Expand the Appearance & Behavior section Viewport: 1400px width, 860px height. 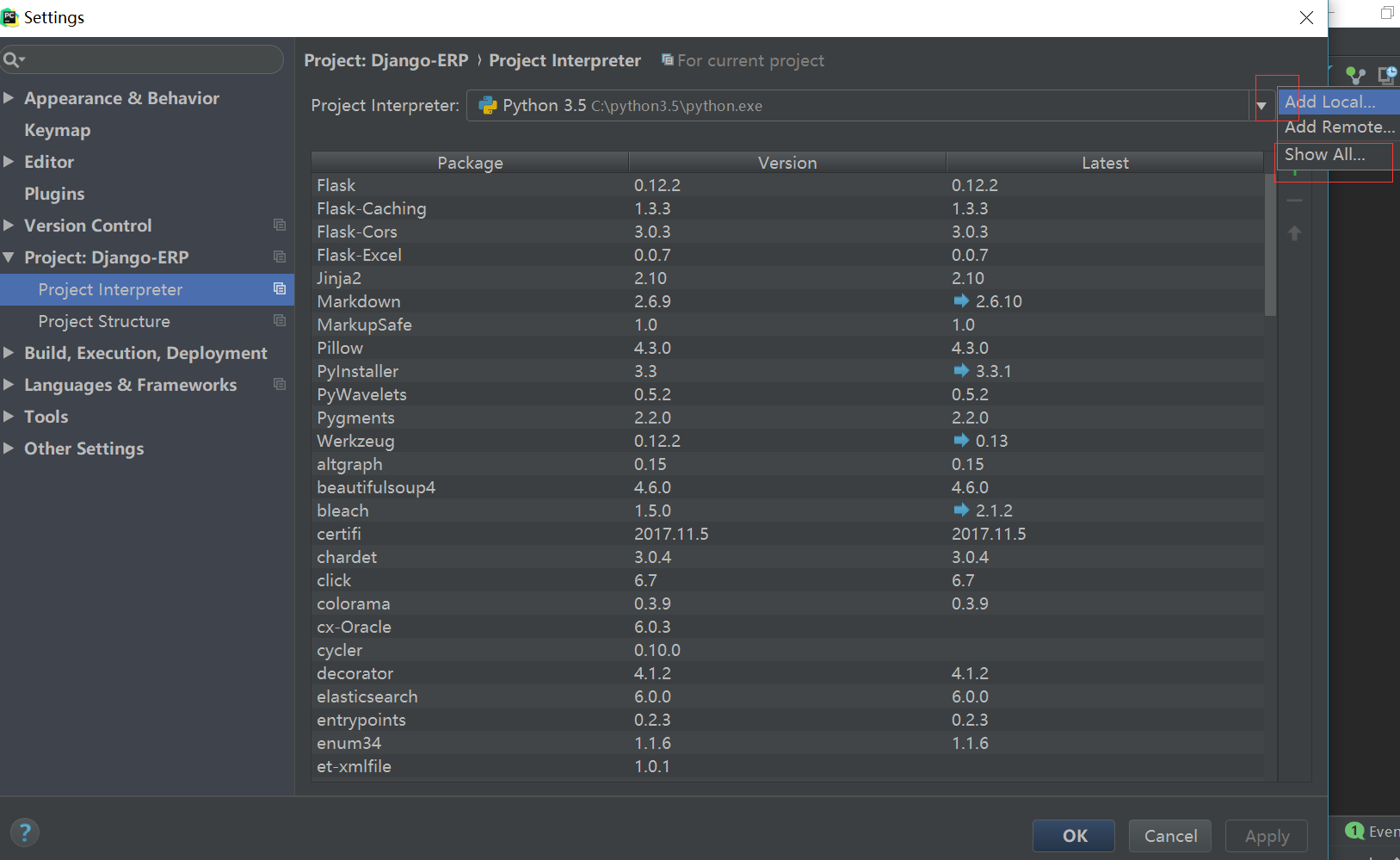[9, 98]
